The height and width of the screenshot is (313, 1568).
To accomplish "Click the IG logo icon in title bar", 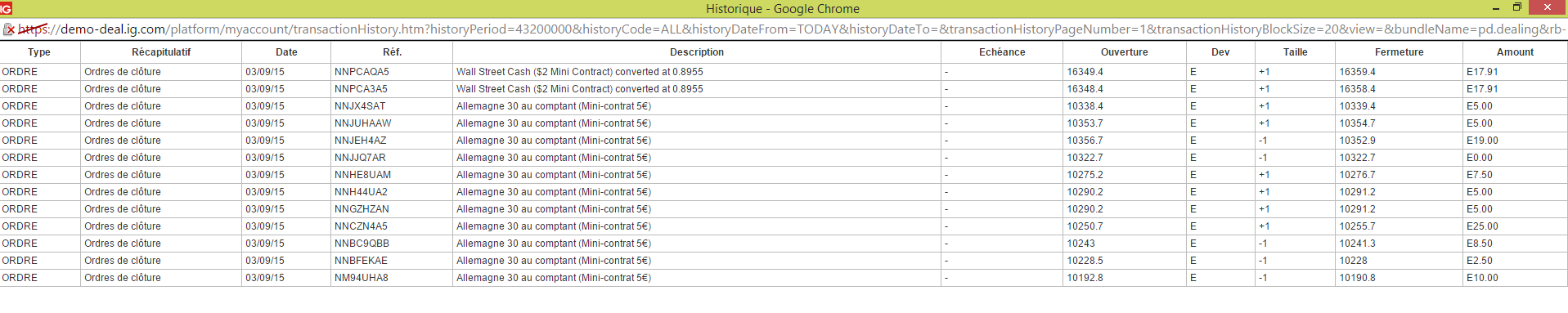I will click(7, 8).
